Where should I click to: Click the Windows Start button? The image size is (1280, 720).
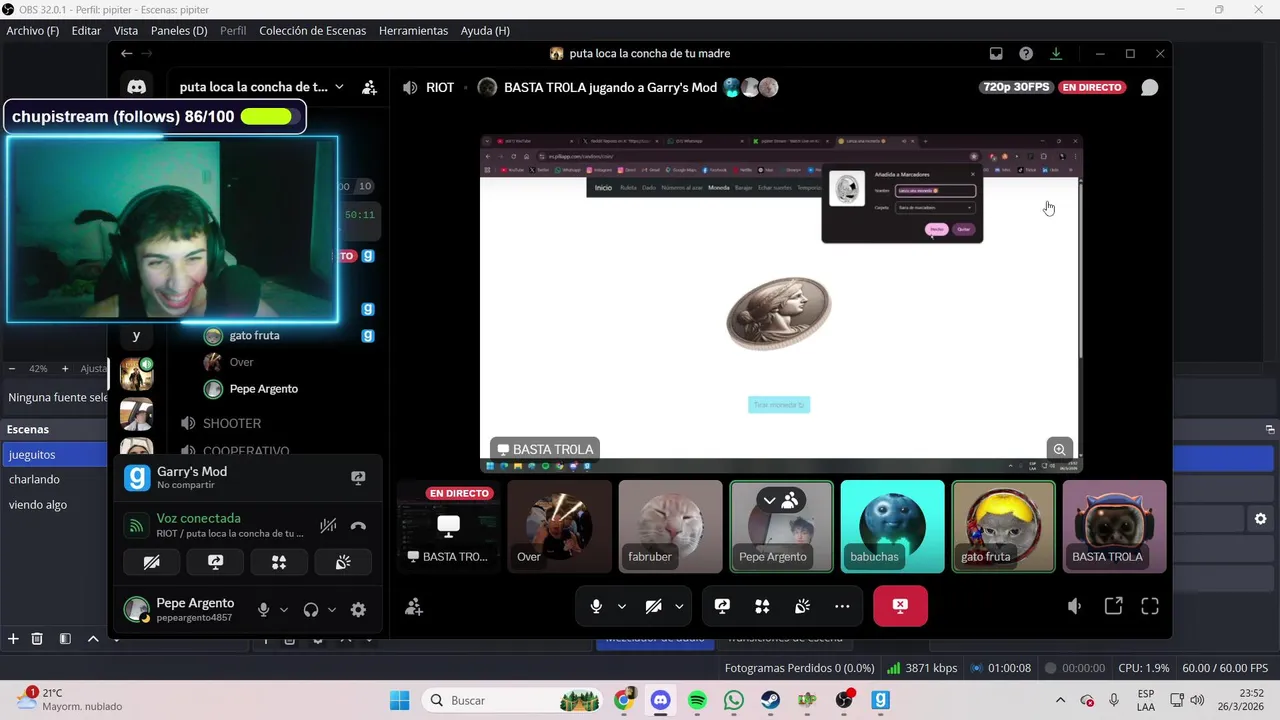(399, 700)
